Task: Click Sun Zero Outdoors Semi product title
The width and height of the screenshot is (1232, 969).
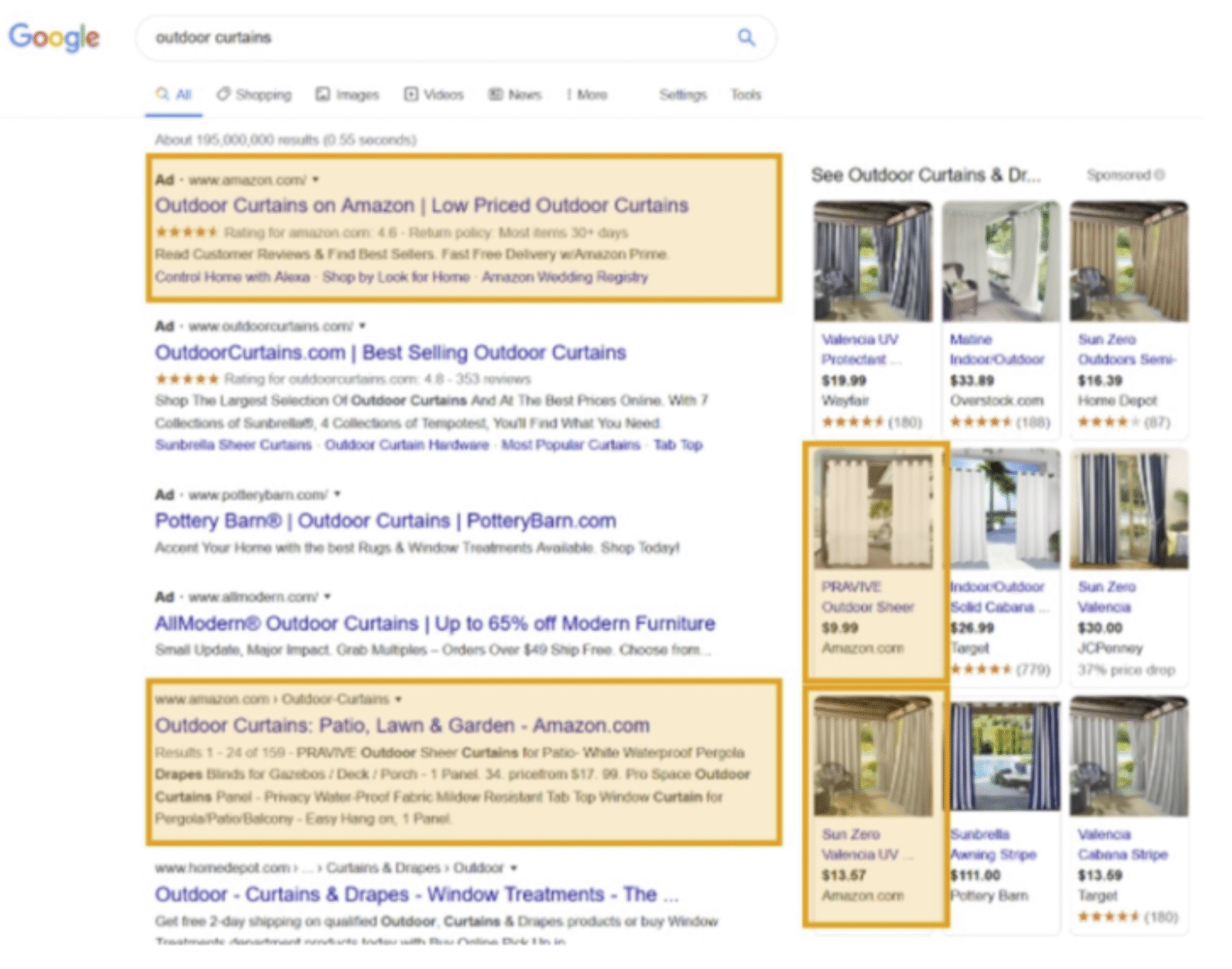Action: (1127, 349)
